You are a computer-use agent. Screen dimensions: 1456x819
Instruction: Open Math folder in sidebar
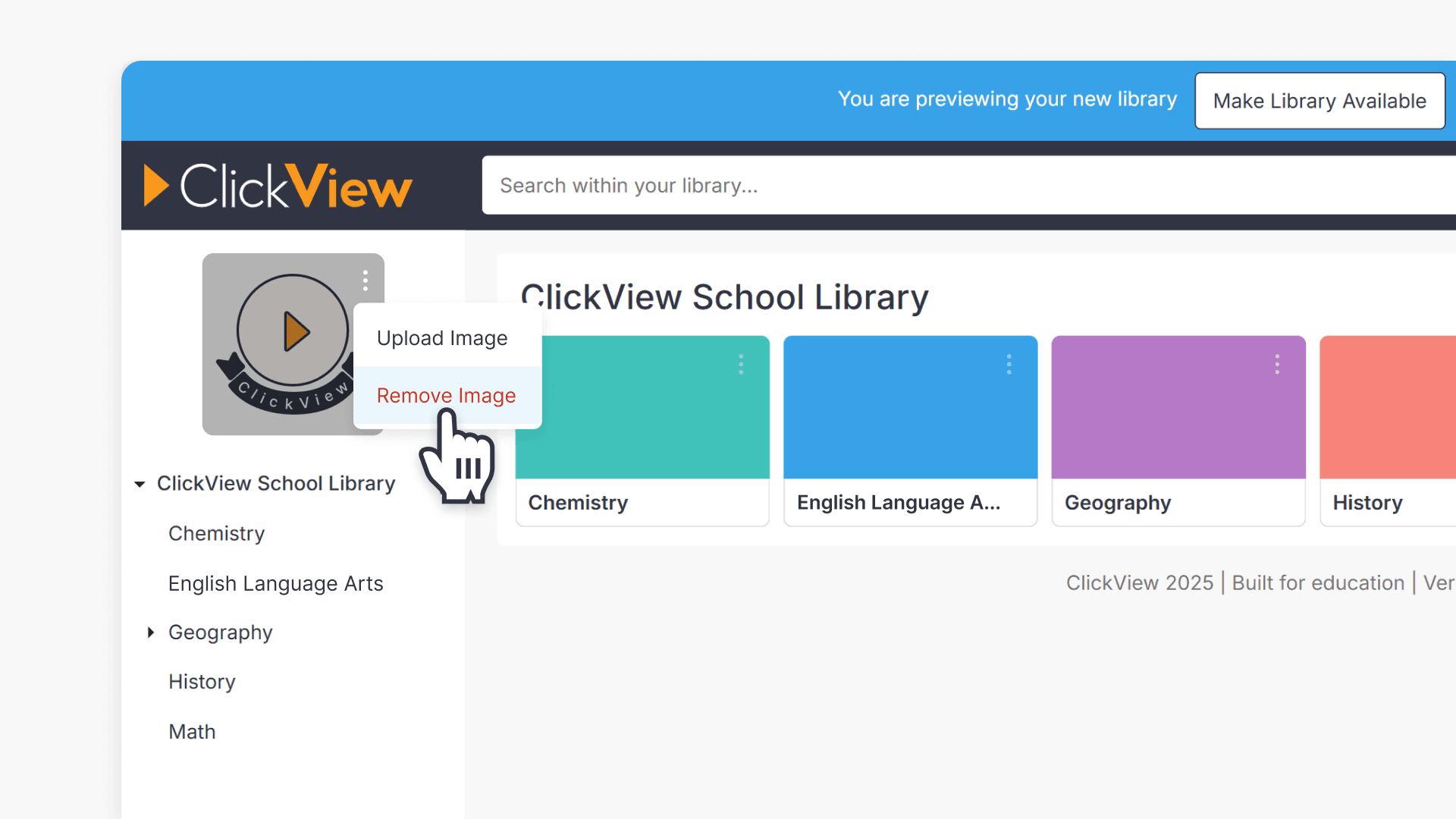point(192,732)
